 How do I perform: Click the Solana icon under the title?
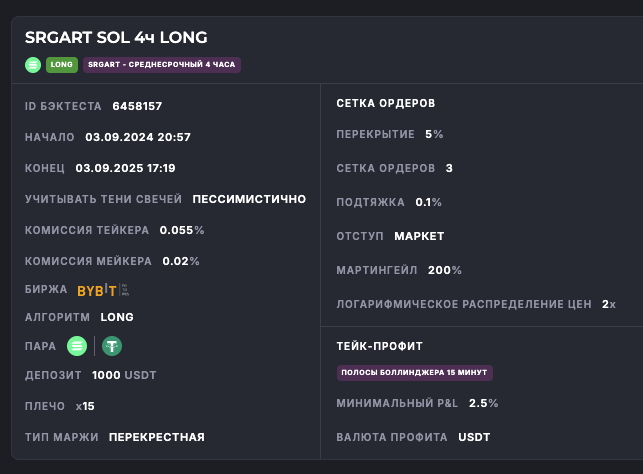point(33,65)
